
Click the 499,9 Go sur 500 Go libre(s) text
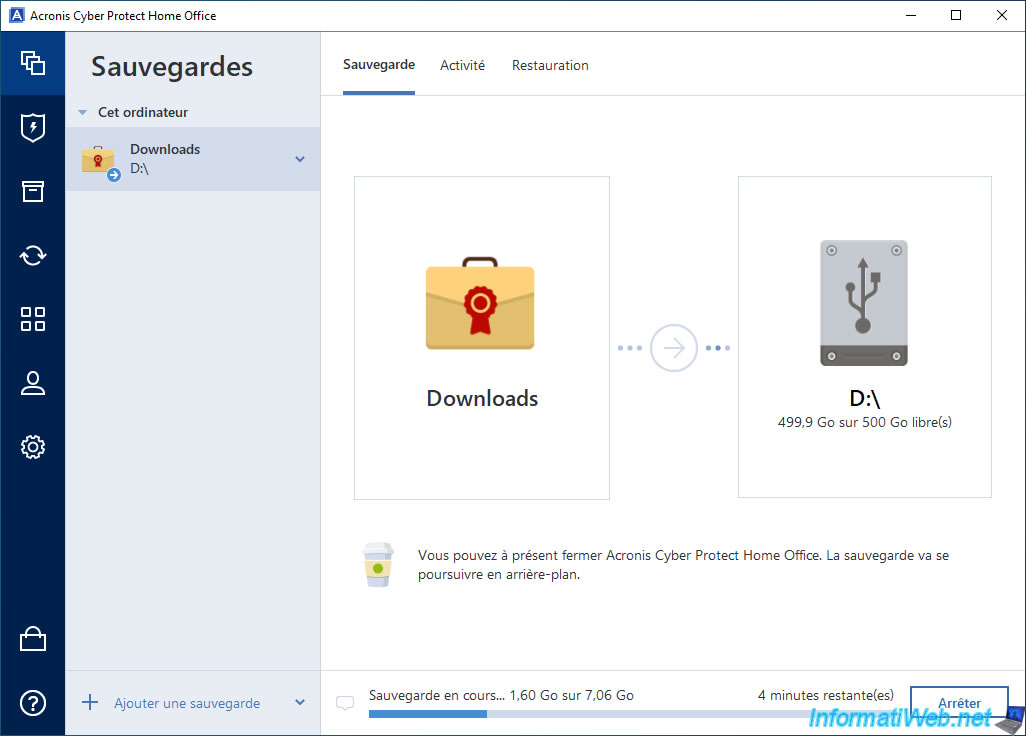click(864, 423)
